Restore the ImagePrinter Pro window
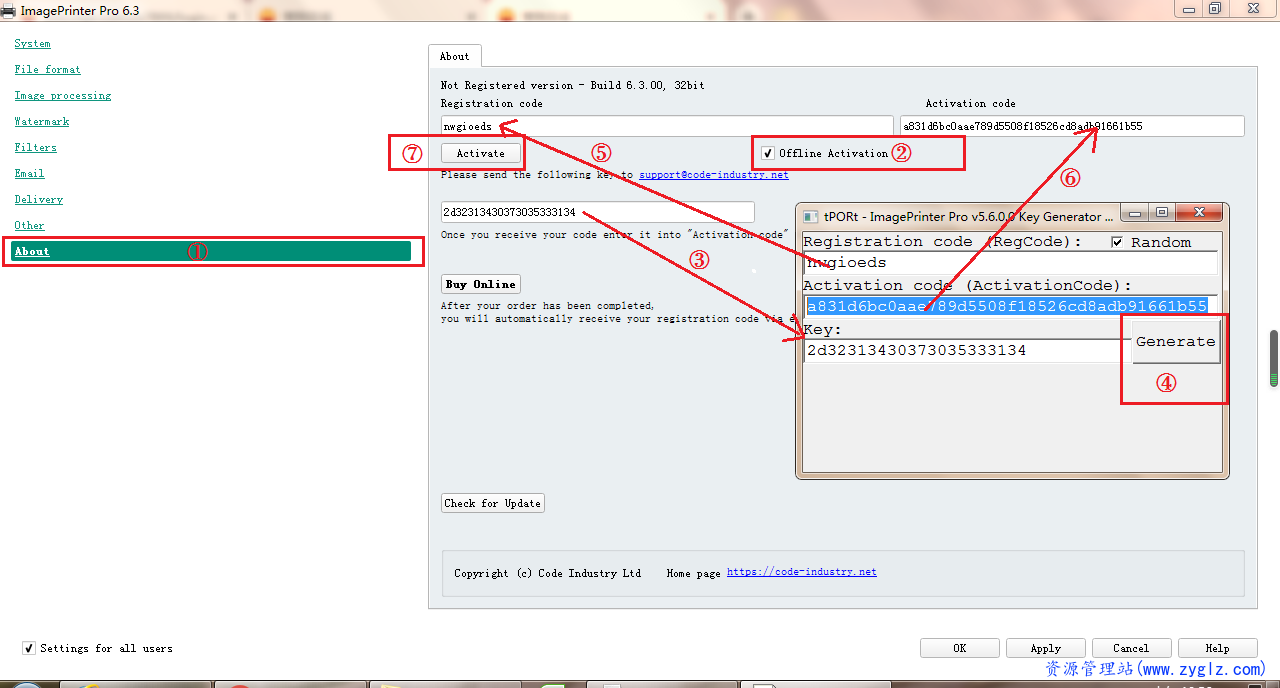1280x688 pixels. (1214, 8)
